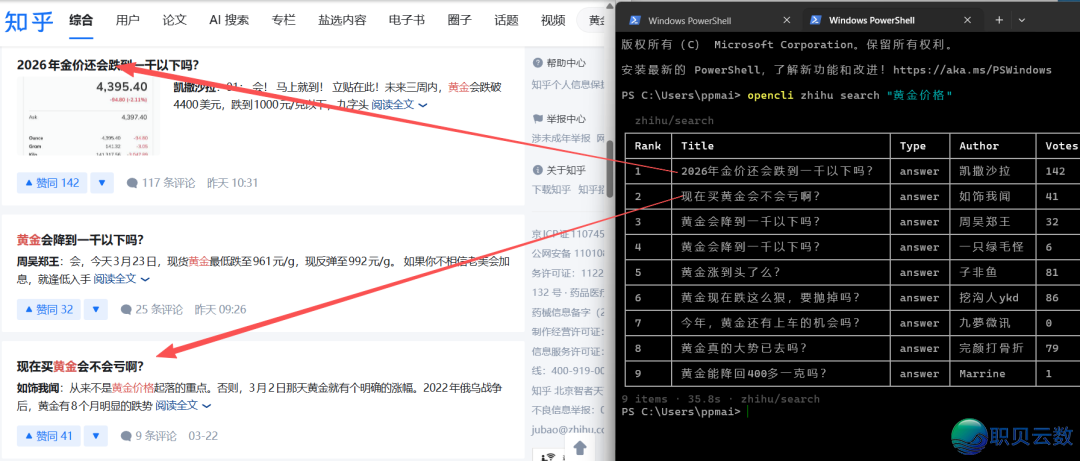Open the 9 条评论 comments
This screenshot has height=461, width=1080.
(148, 436)
